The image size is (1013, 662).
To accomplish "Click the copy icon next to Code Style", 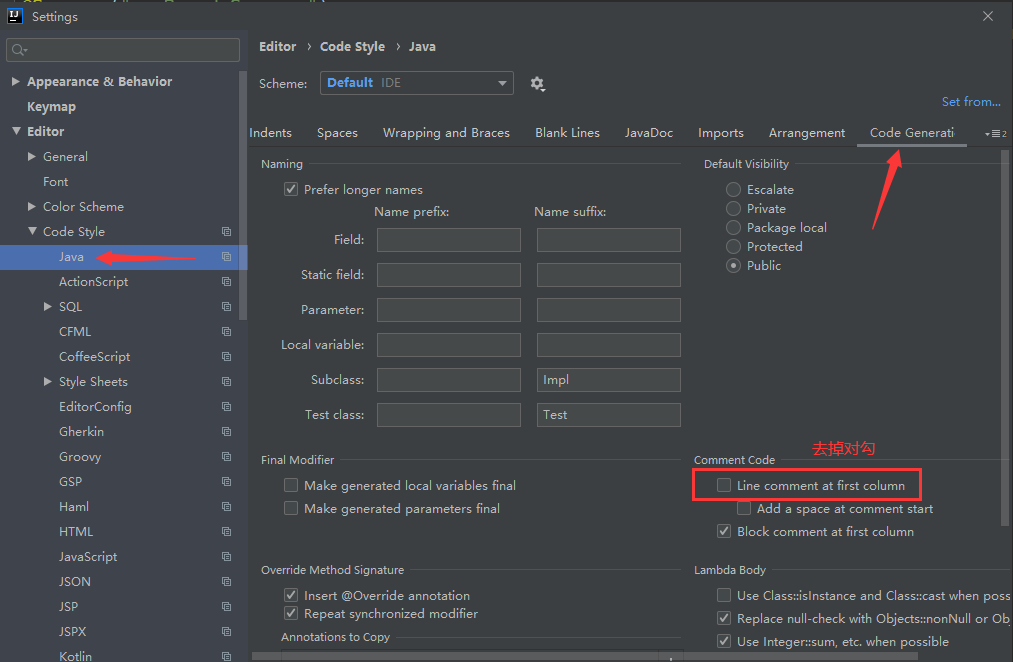I will tap(226, 231).
